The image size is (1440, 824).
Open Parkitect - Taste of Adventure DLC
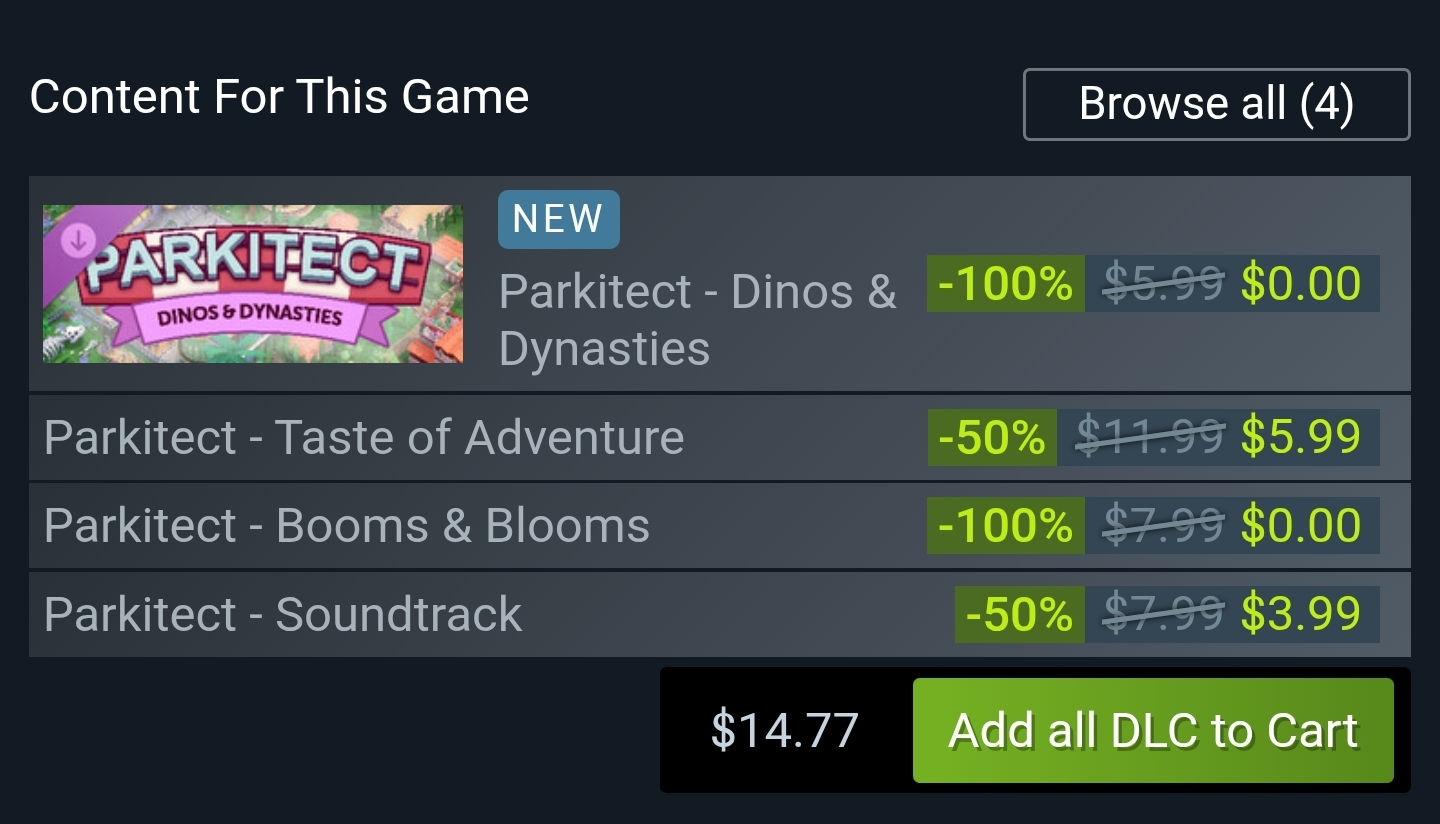(x=364, y=438)
